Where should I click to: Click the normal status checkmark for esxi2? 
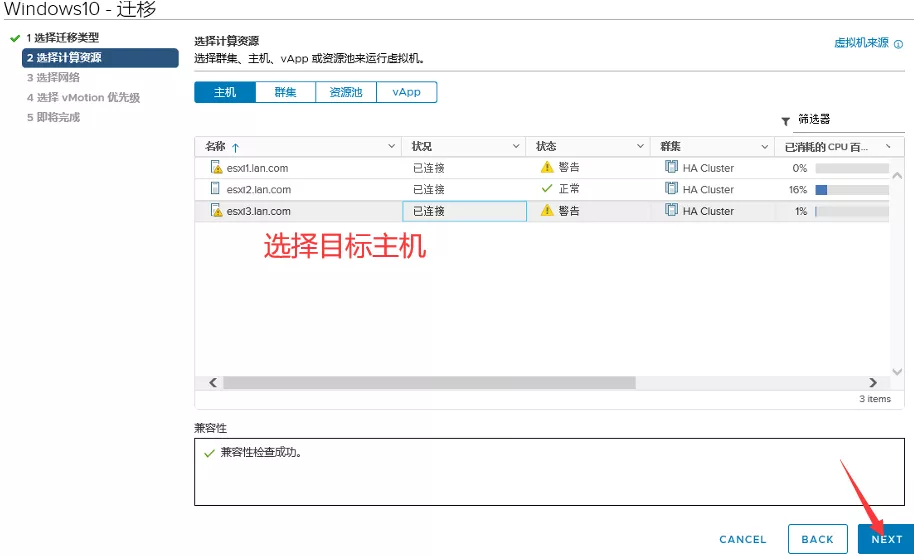coord(546,188)
